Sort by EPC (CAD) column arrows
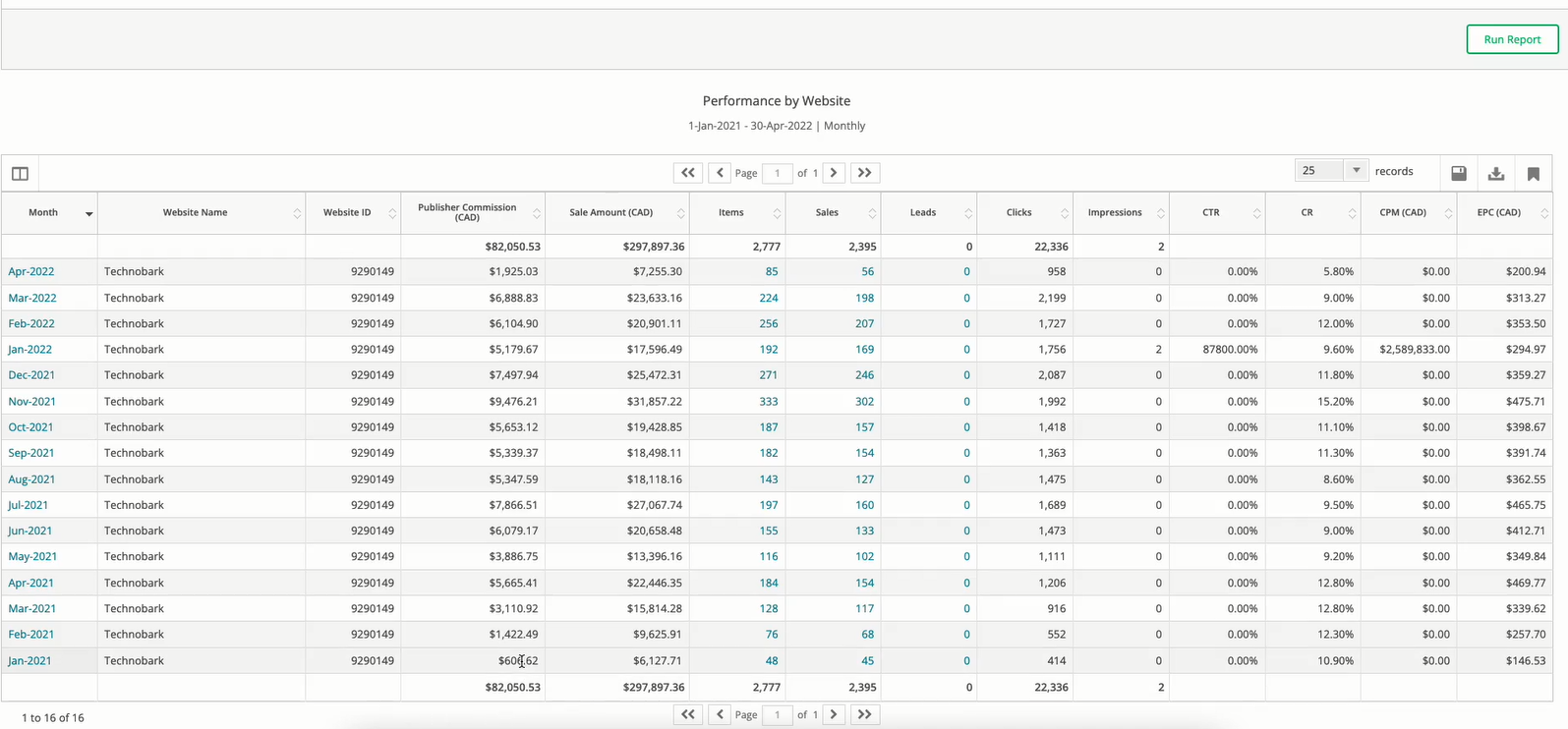This screenshot has width=1568, height=729. 1544,213
